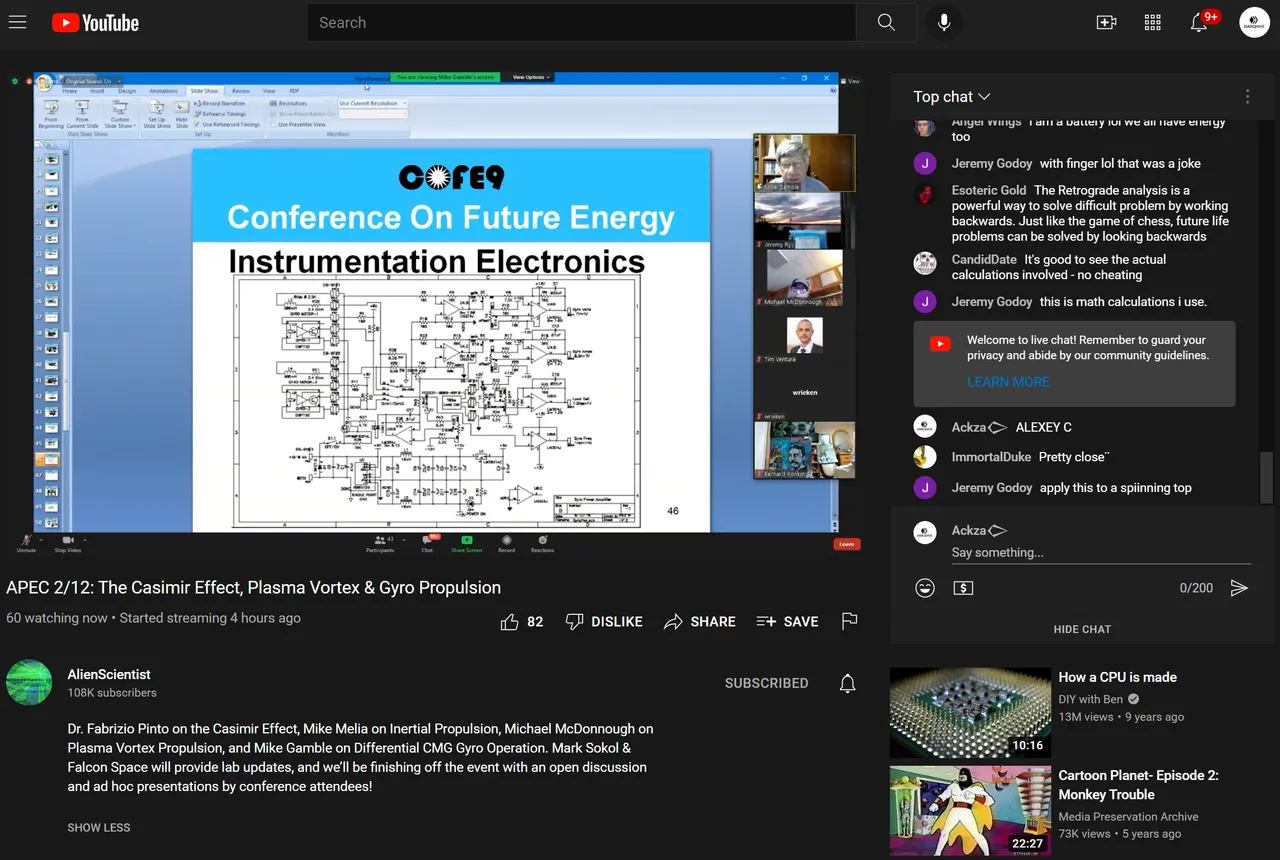Collapse description with SHOW LESS

[98, 828]
